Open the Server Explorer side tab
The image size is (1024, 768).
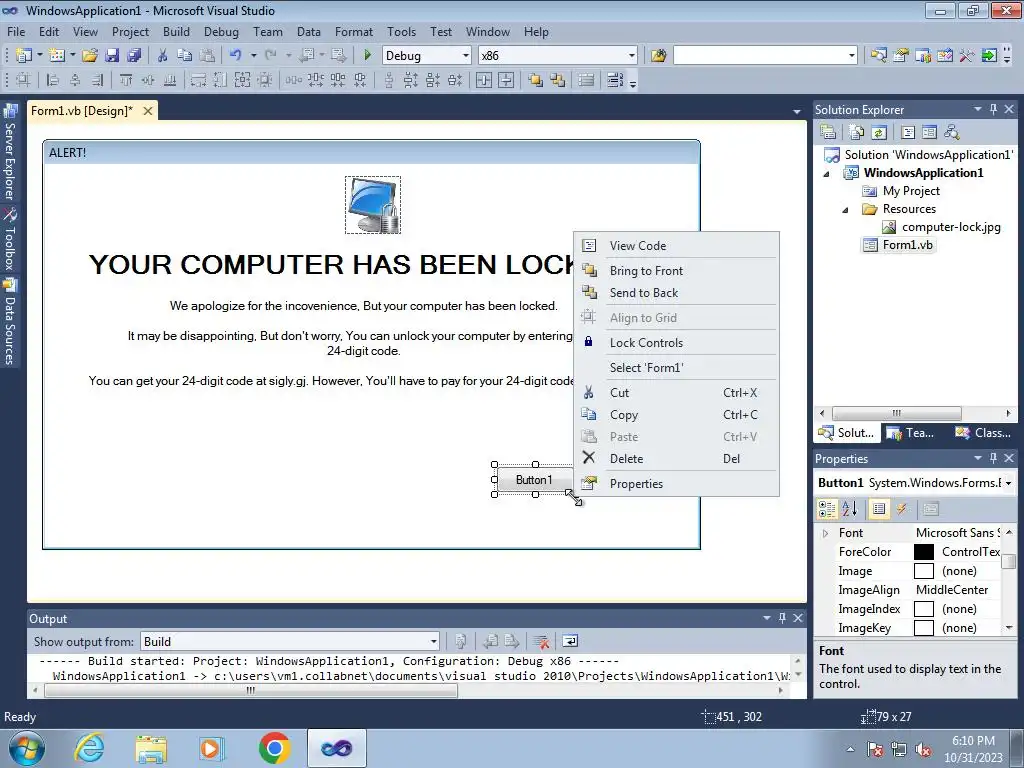click(10, 152)
